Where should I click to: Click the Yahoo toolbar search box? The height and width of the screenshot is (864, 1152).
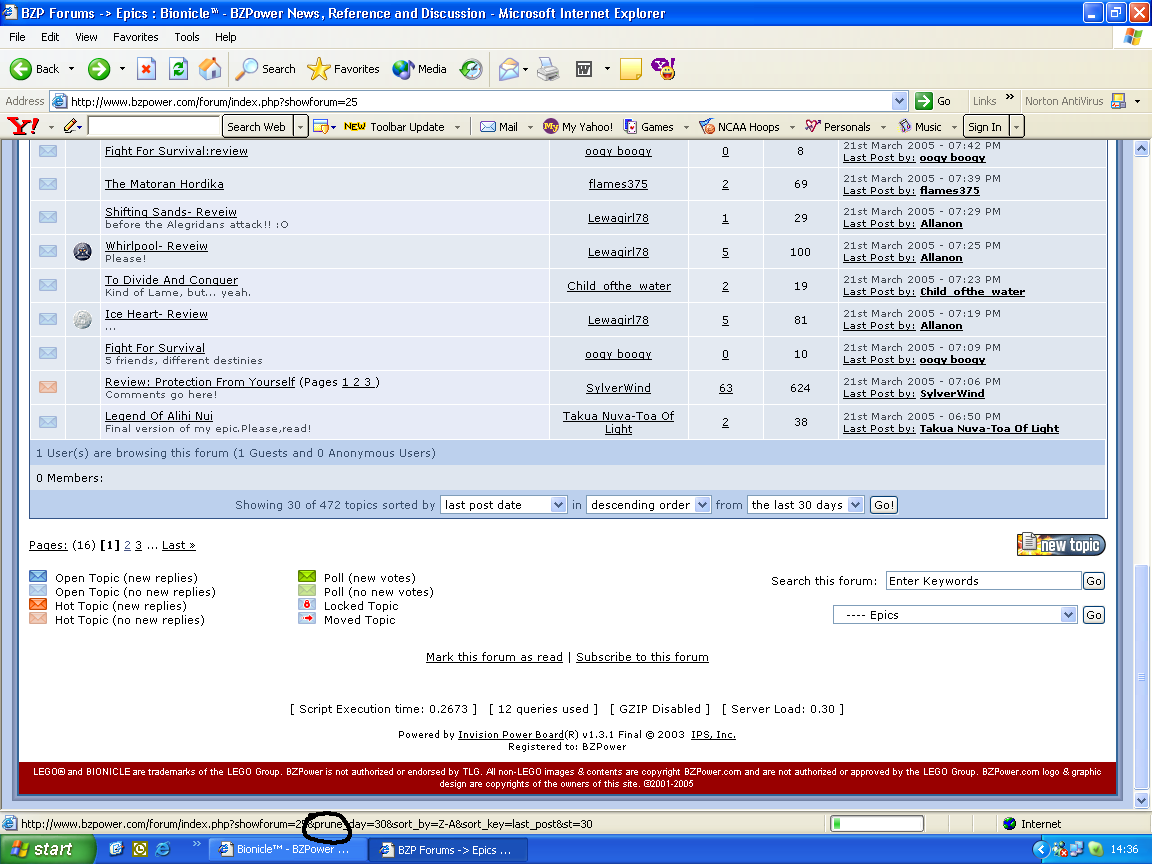tap(154, 126)
